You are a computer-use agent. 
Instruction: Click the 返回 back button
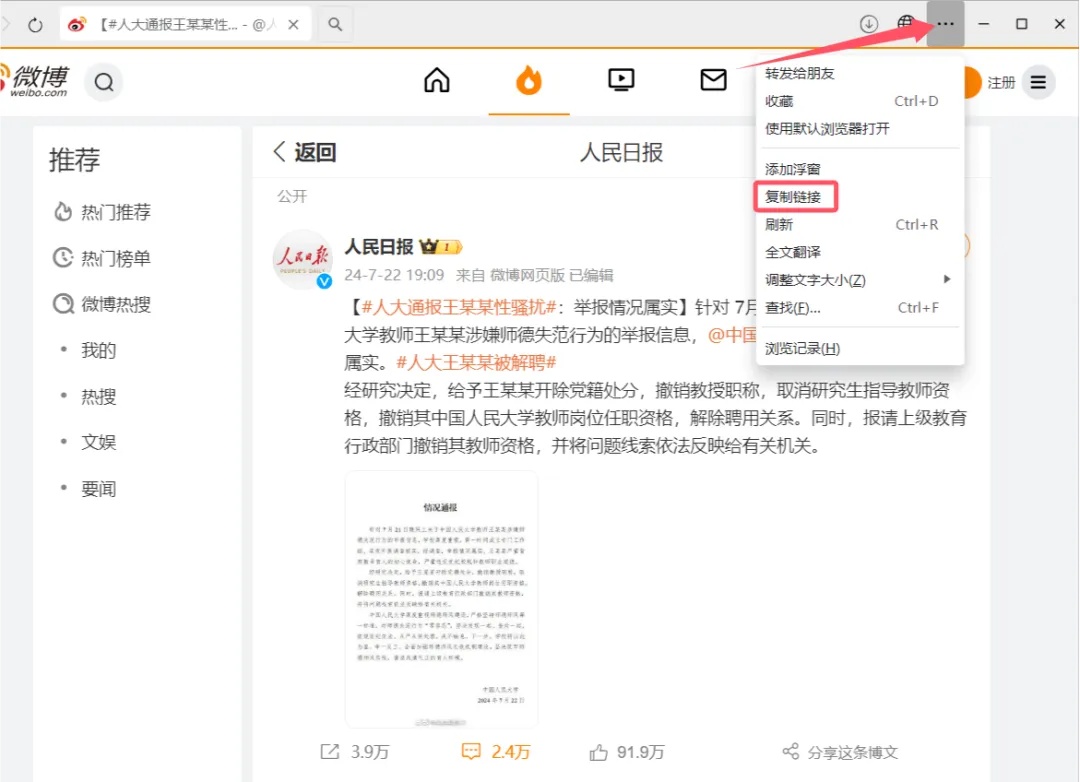(304, 152)
